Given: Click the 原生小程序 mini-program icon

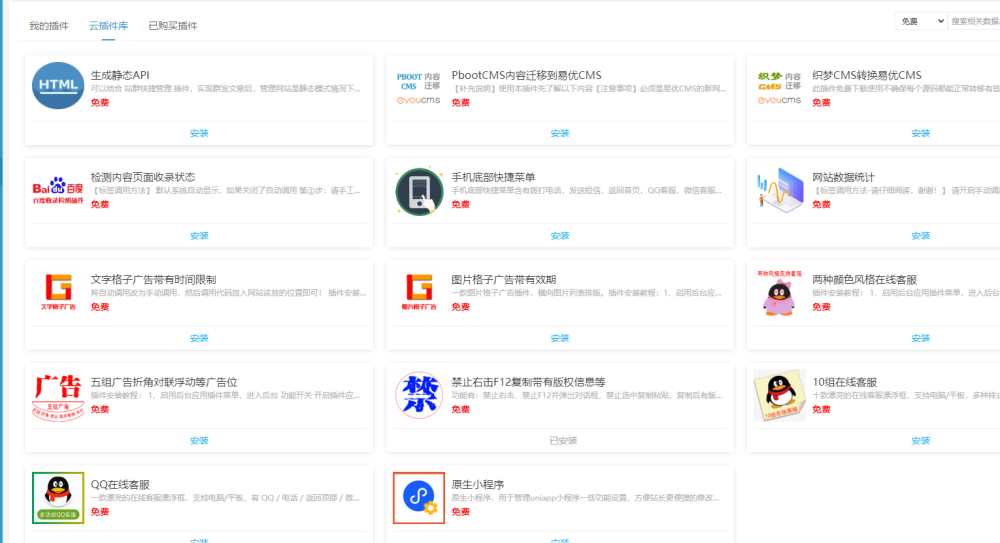Looking at the screenshot, I should click(x=419, y=498).
